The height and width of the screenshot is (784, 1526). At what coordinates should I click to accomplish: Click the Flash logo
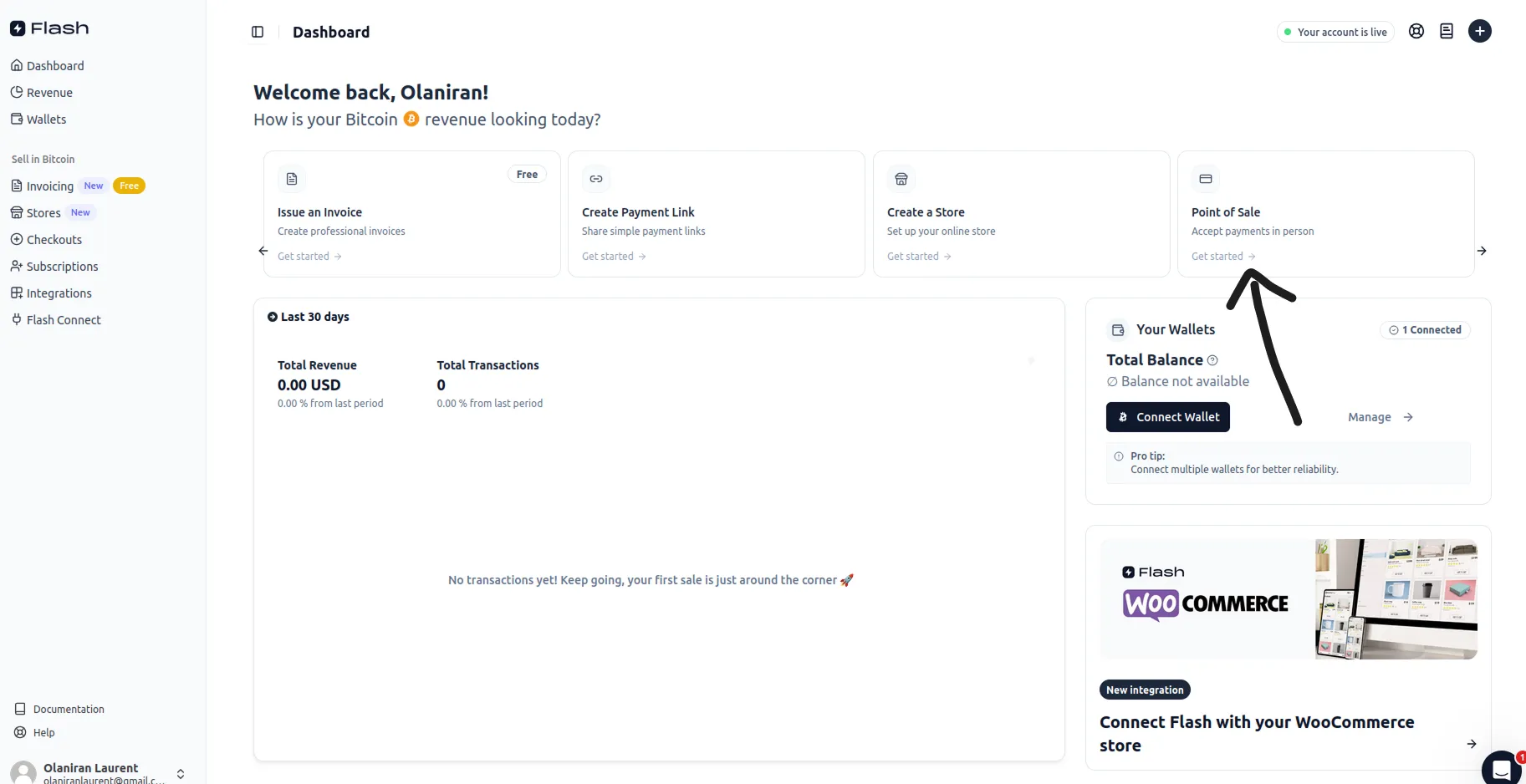pos(49,28)
